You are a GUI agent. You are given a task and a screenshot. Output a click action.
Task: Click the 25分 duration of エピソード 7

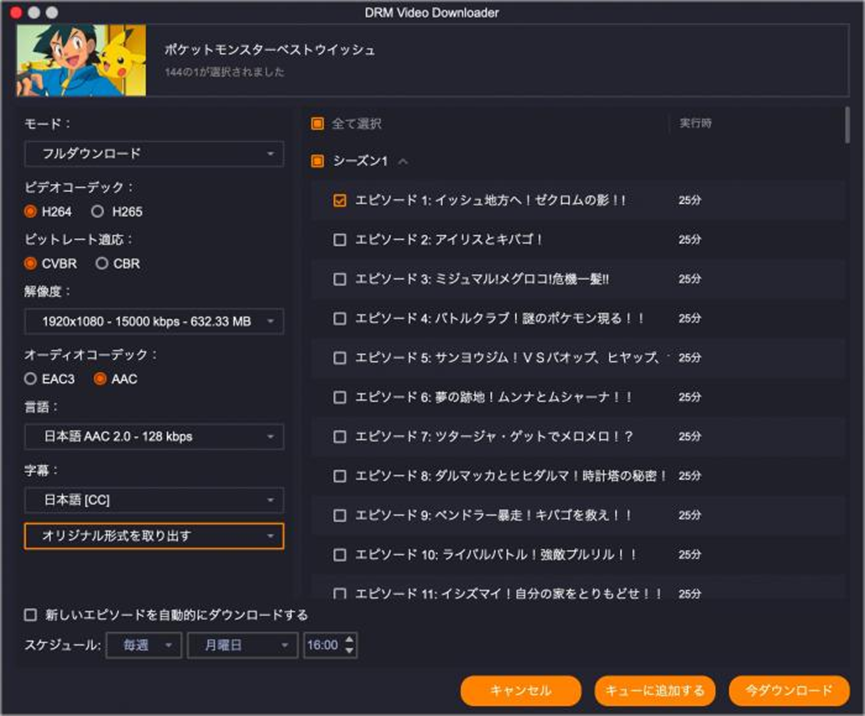(x=690, y=437)
